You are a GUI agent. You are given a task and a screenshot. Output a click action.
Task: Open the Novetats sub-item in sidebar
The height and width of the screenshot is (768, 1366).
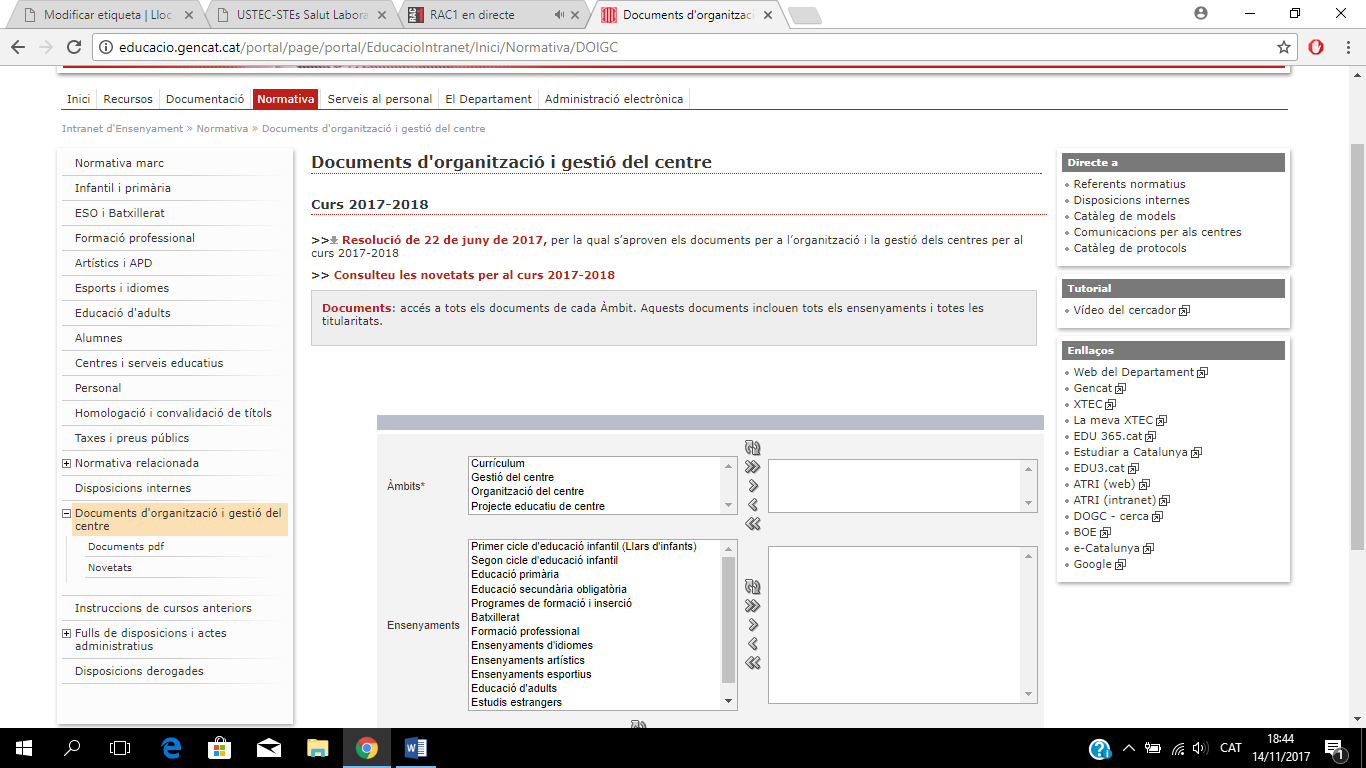click(x=110, y=568)
